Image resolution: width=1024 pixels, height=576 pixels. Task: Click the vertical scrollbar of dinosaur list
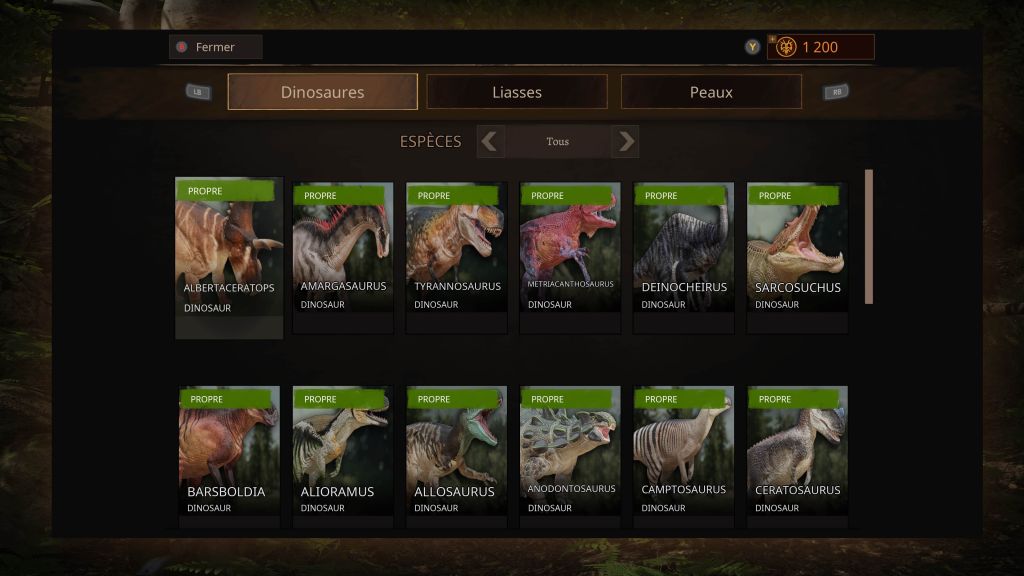(x=869, y=236)
